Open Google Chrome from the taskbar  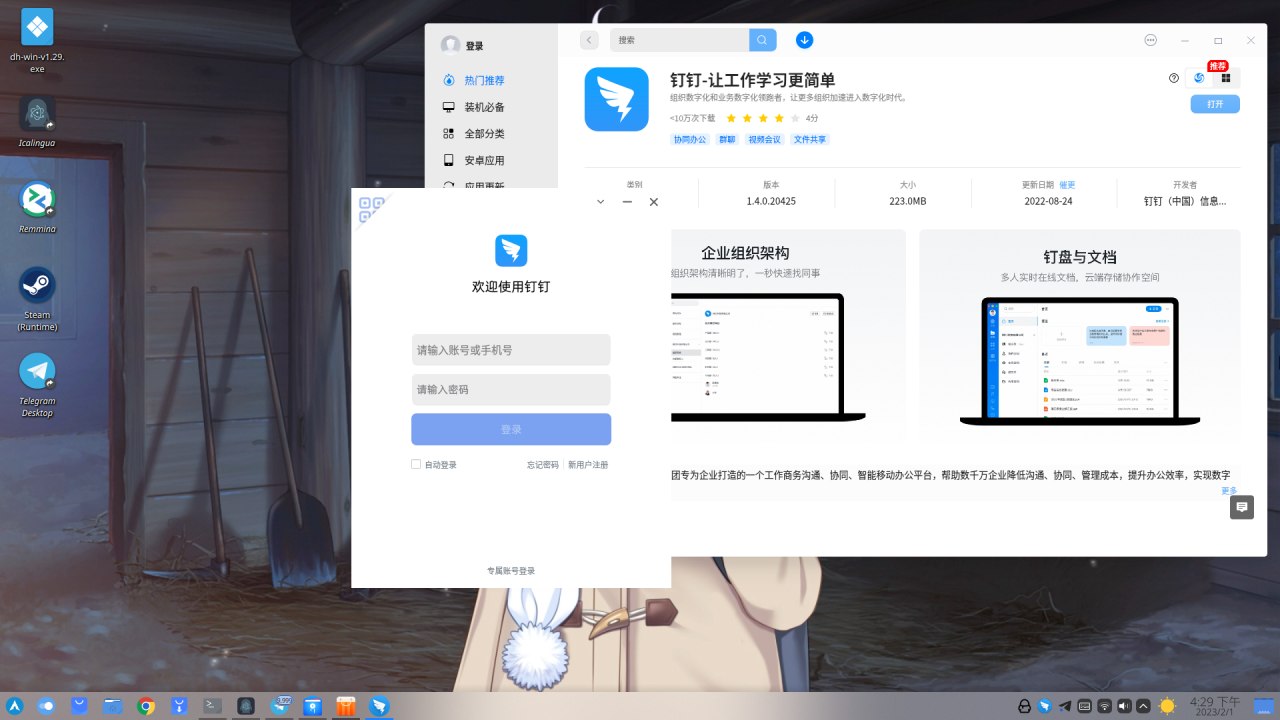click(x=146, y=706)
